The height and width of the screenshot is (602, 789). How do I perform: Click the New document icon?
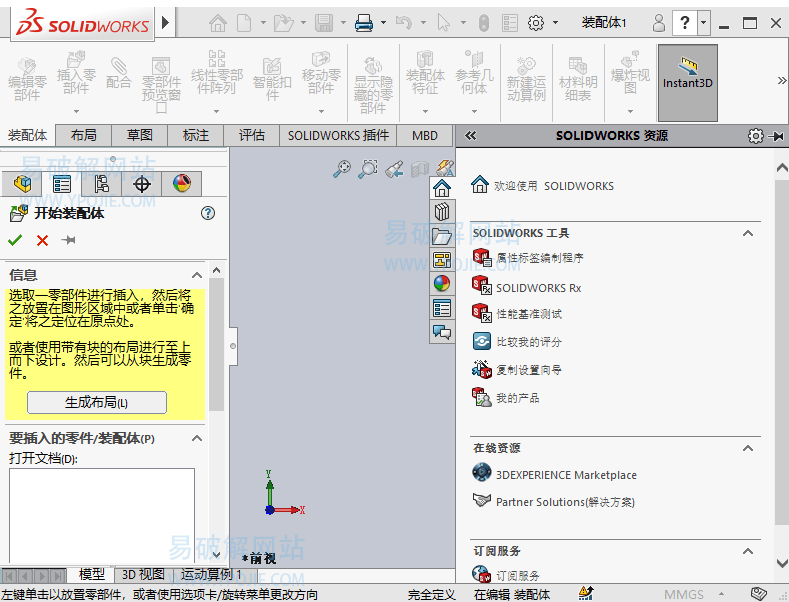245,23
